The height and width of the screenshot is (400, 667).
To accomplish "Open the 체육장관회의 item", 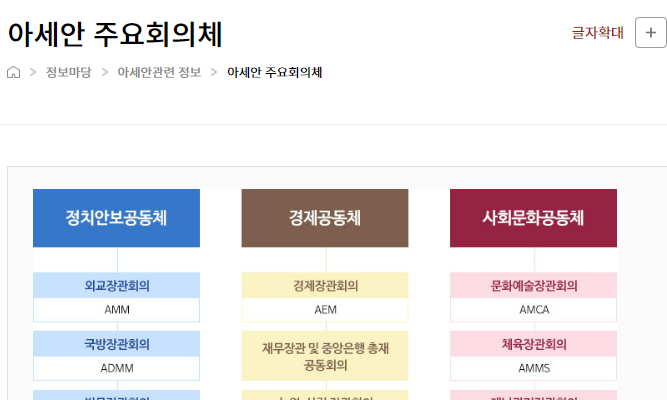I will pos(533,344).
